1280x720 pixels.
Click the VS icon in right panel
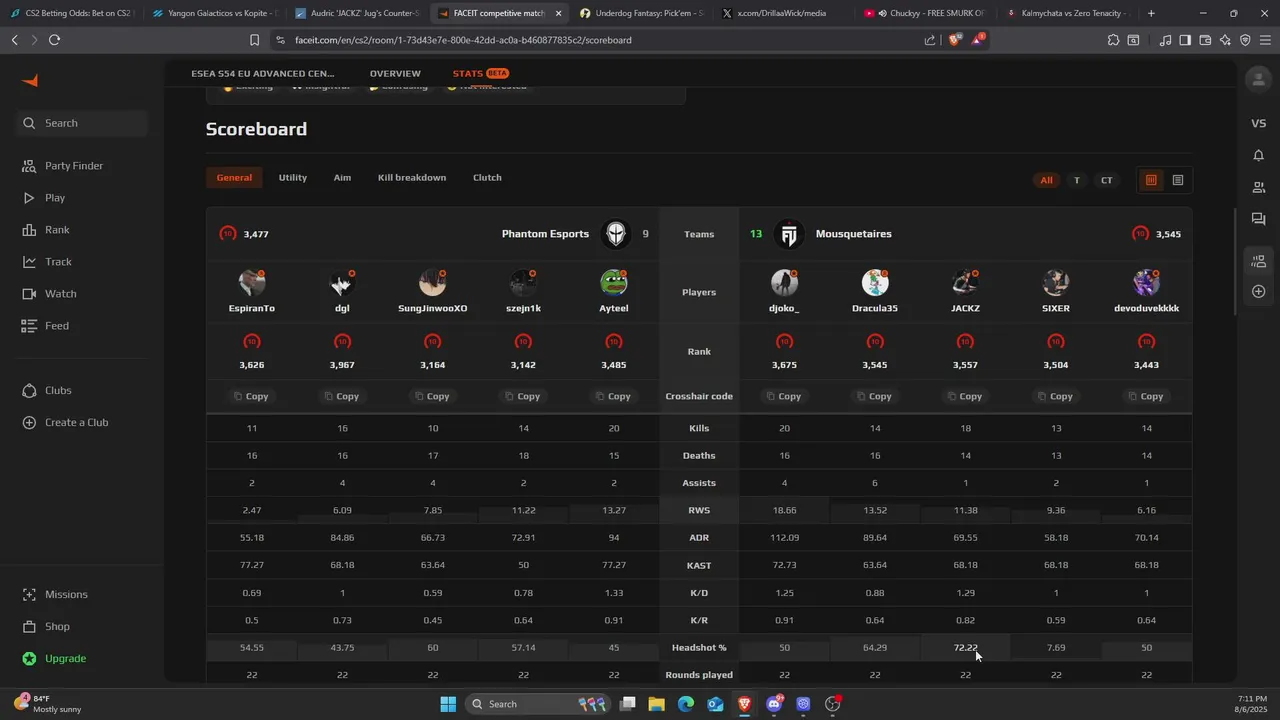[x=1258, y=123]
